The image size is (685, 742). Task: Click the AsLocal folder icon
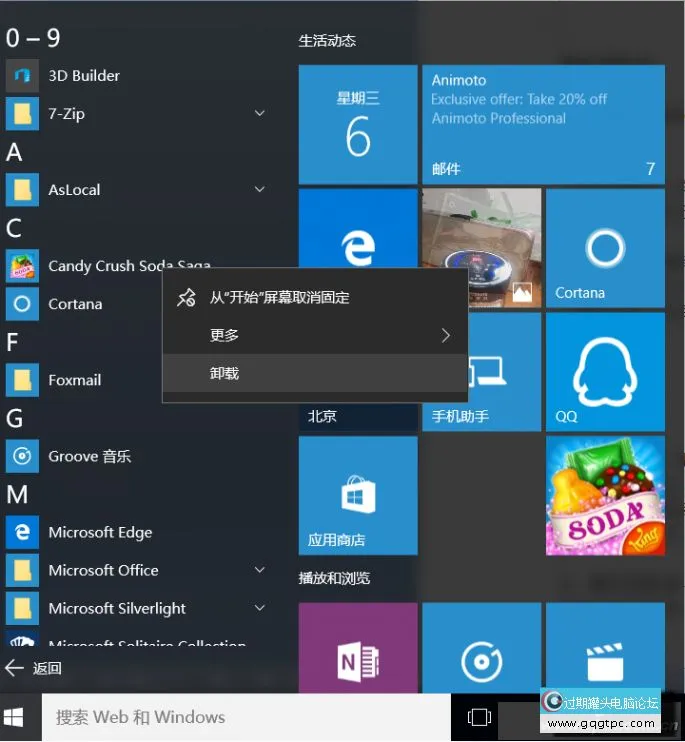(x=22, y=190)
